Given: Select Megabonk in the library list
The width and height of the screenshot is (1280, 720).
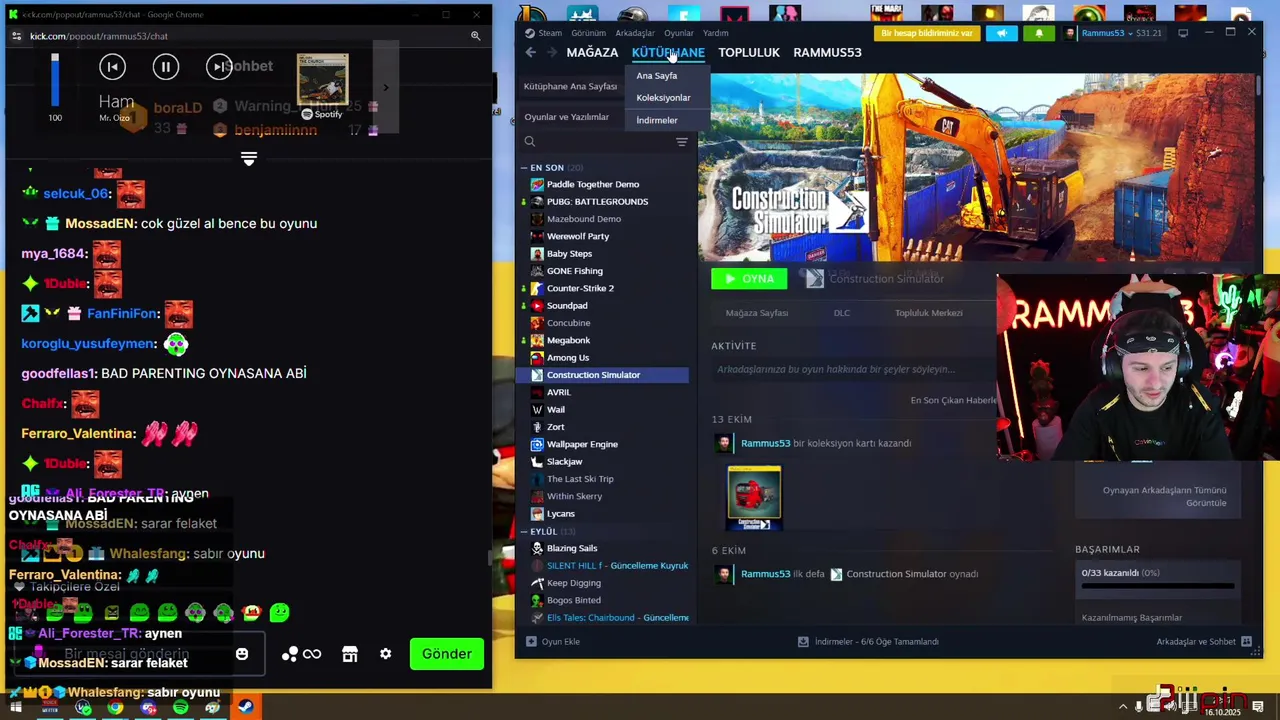Looking at the screenshot, I should pyautogui.click(x=568, y=340).
